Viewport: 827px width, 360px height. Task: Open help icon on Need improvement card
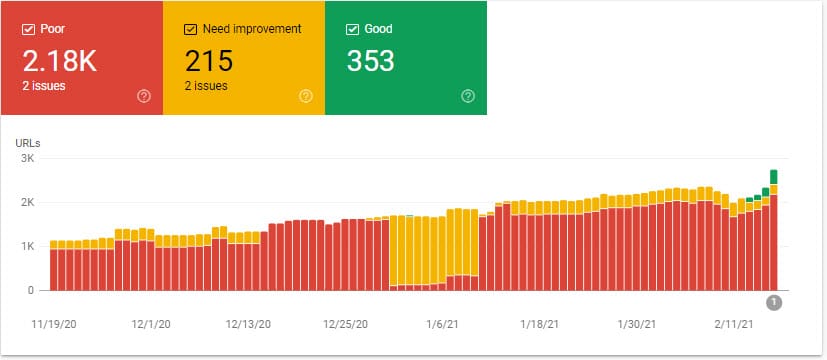pyautogui.click(x=306, y=96)
